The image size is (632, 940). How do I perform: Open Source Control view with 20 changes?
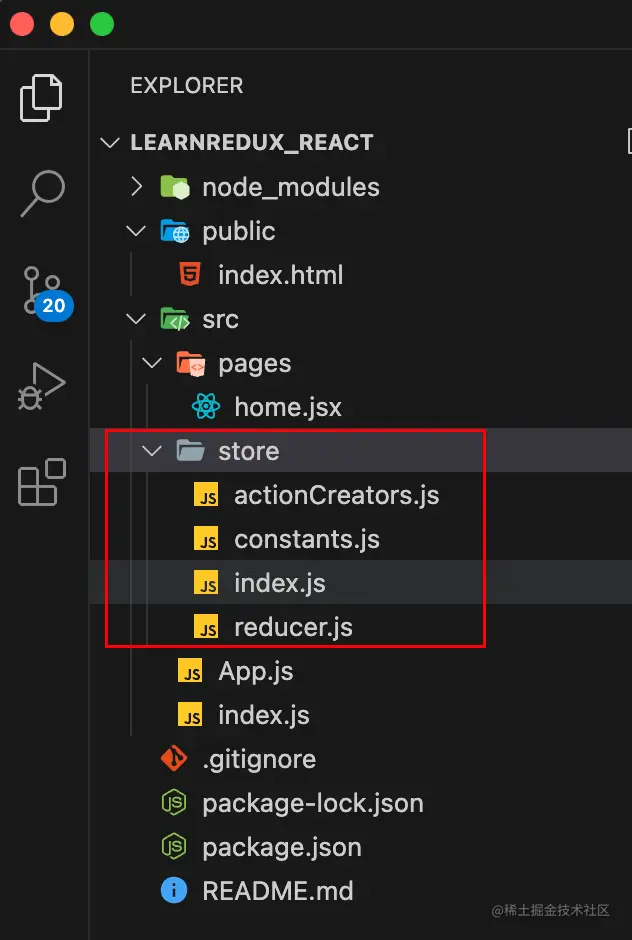(42, 292)
